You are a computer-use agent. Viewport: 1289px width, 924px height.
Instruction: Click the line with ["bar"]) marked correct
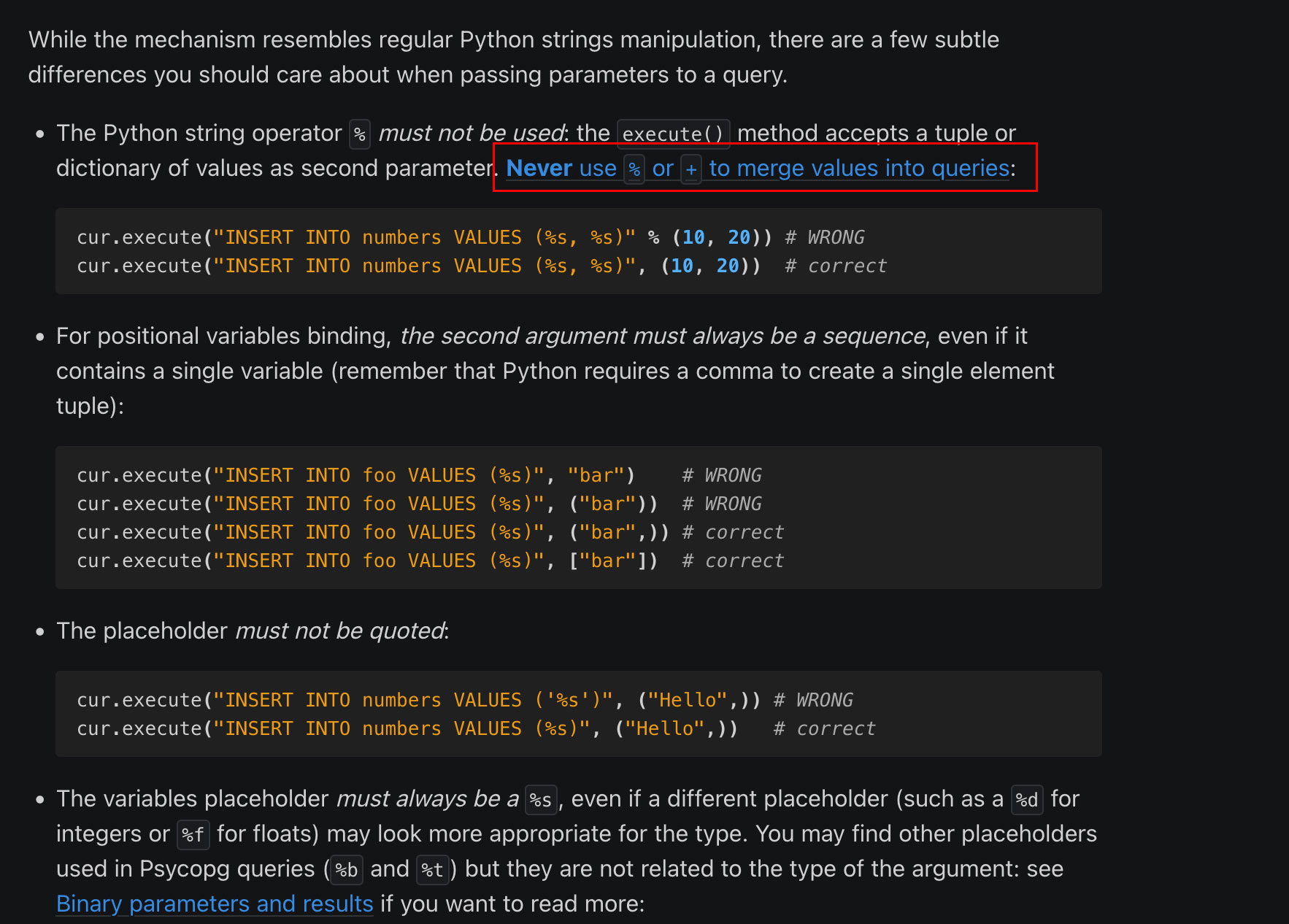click(x=431, y=561)
